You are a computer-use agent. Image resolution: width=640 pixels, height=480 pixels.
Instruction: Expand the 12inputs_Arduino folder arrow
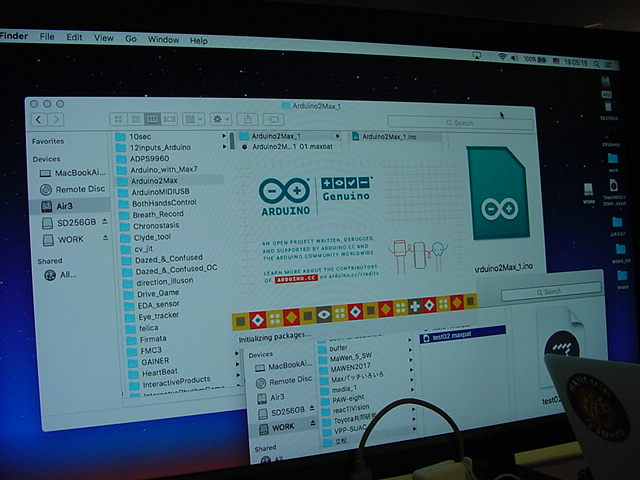(224, 146)
